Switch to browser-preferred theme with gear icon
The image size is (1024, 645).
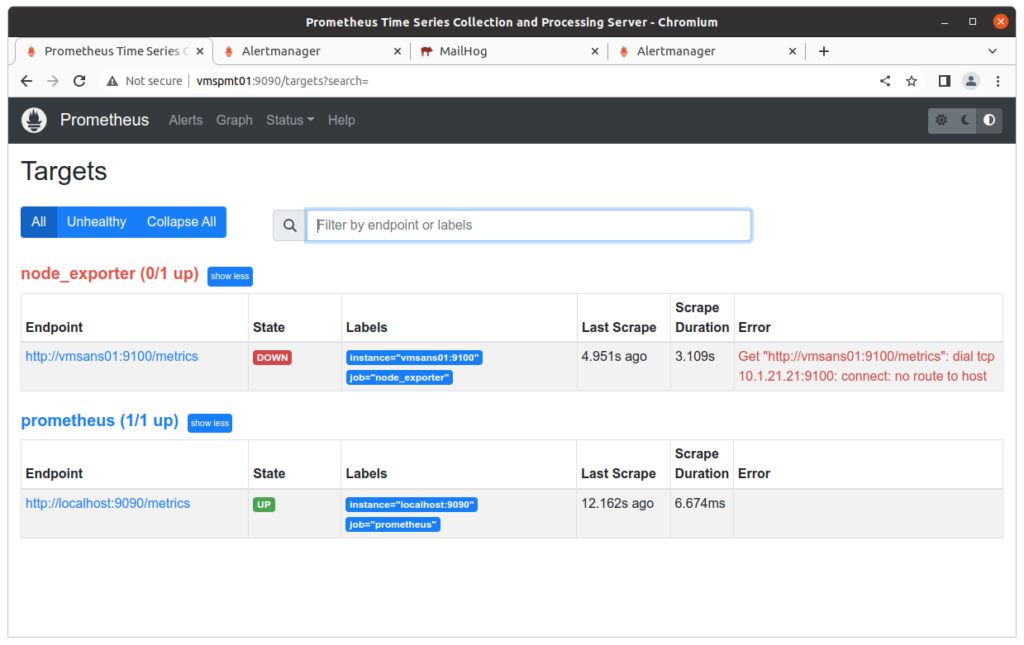pos(941,120)
